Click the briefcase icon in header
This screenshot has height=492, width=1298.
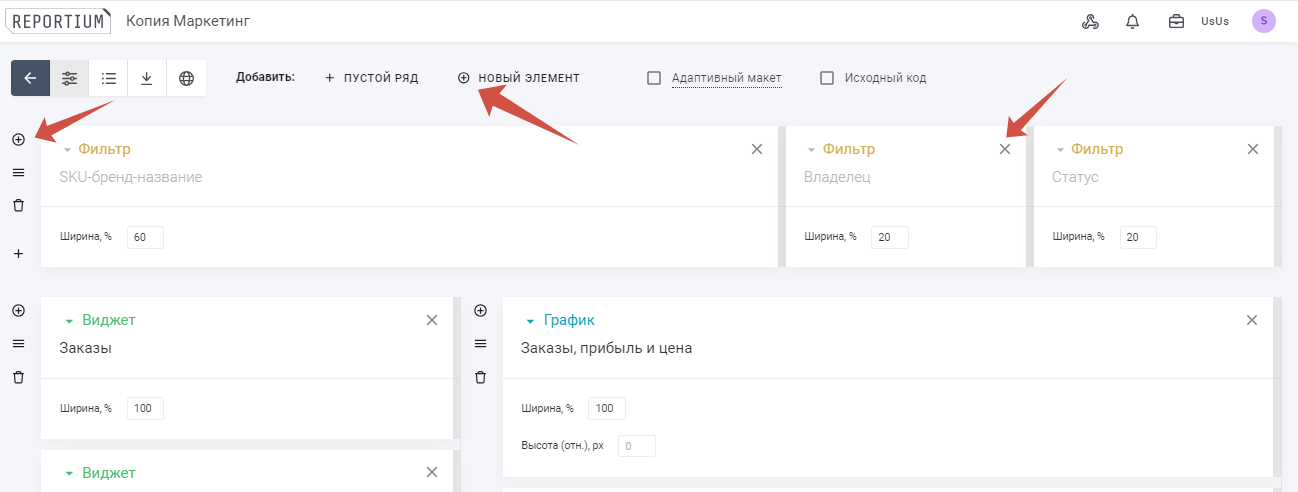(x=1176, y=21)
